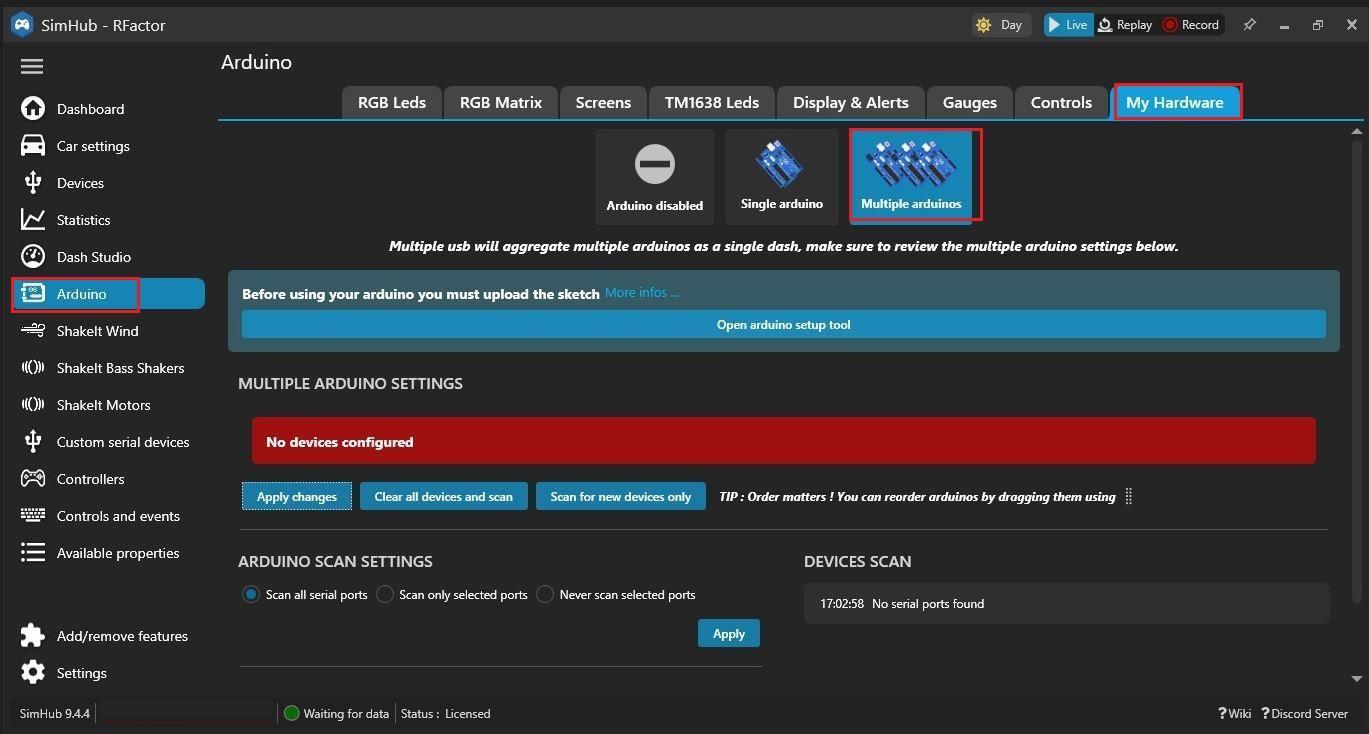Click Apply button in scan settings
Viewport: 1369px width, 734px height.
(x=729, y=633)
